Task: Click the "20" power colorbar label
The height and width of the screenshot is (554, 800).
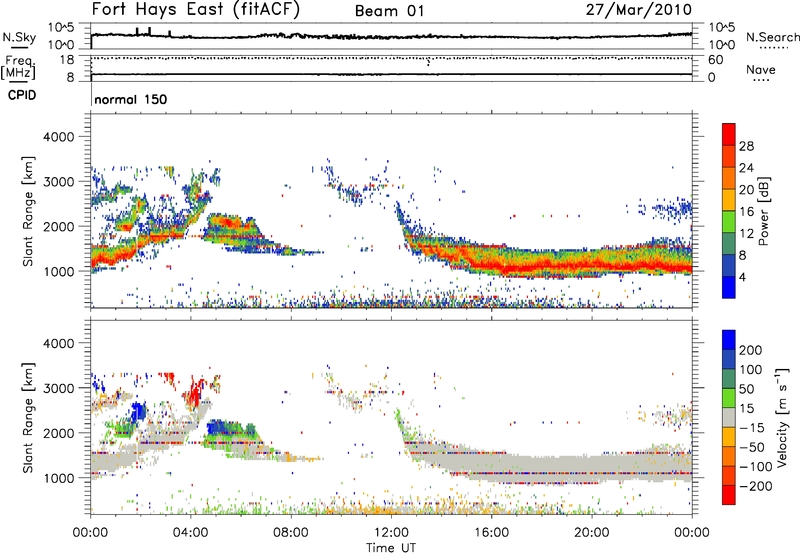Action: coord(746,190)
